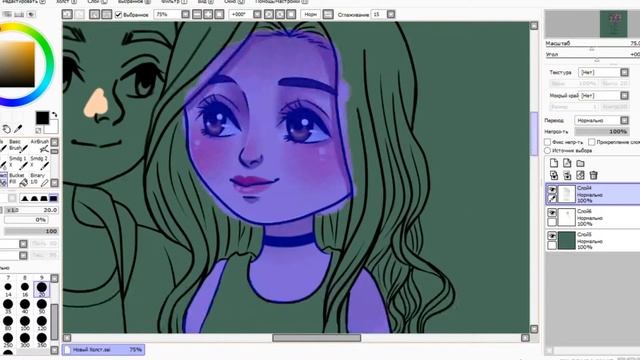Select the AirBrush tool
The height and width of the screenshot is (360, 640).
40,145
